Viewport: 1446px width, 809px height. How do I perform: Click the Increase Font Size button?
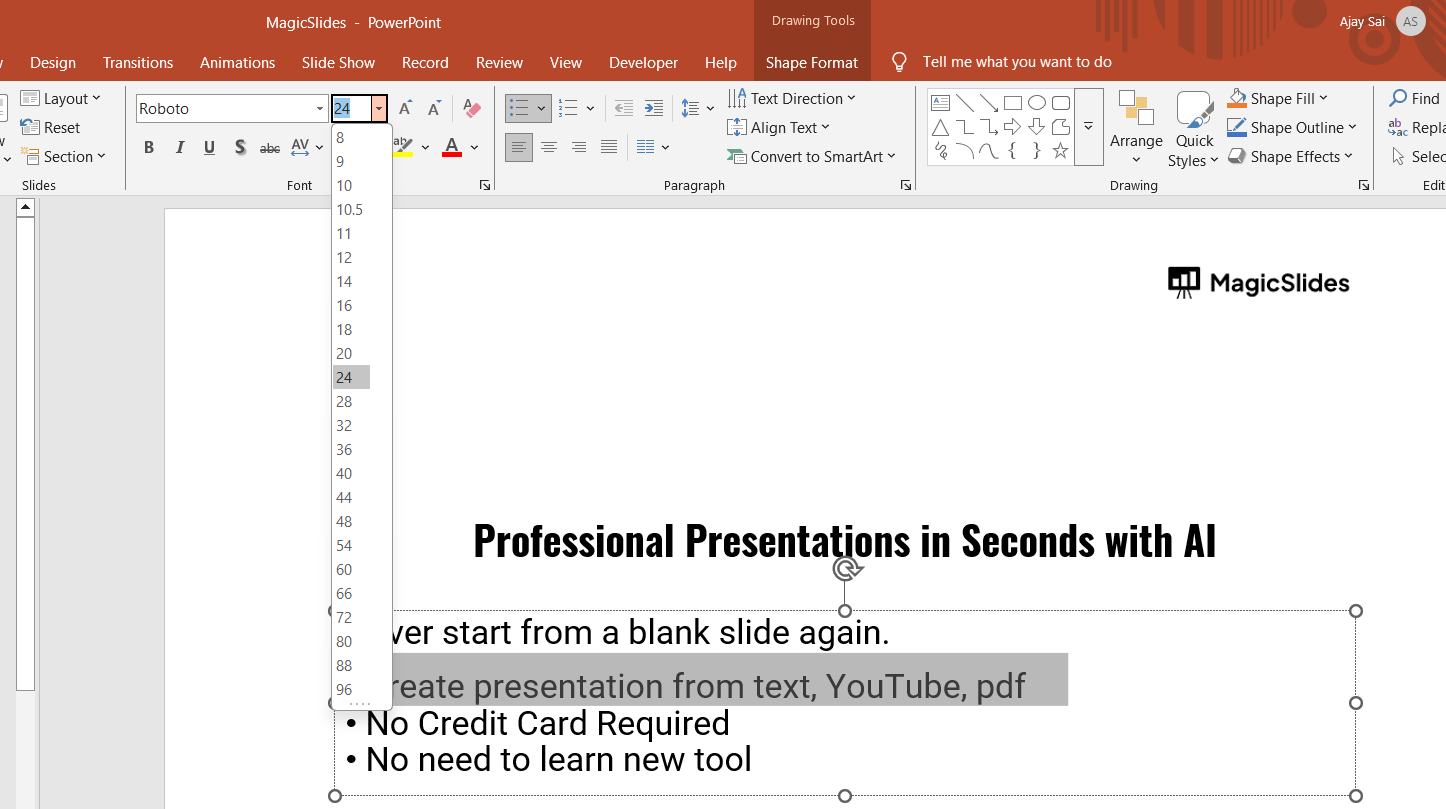tap(405, 108)
